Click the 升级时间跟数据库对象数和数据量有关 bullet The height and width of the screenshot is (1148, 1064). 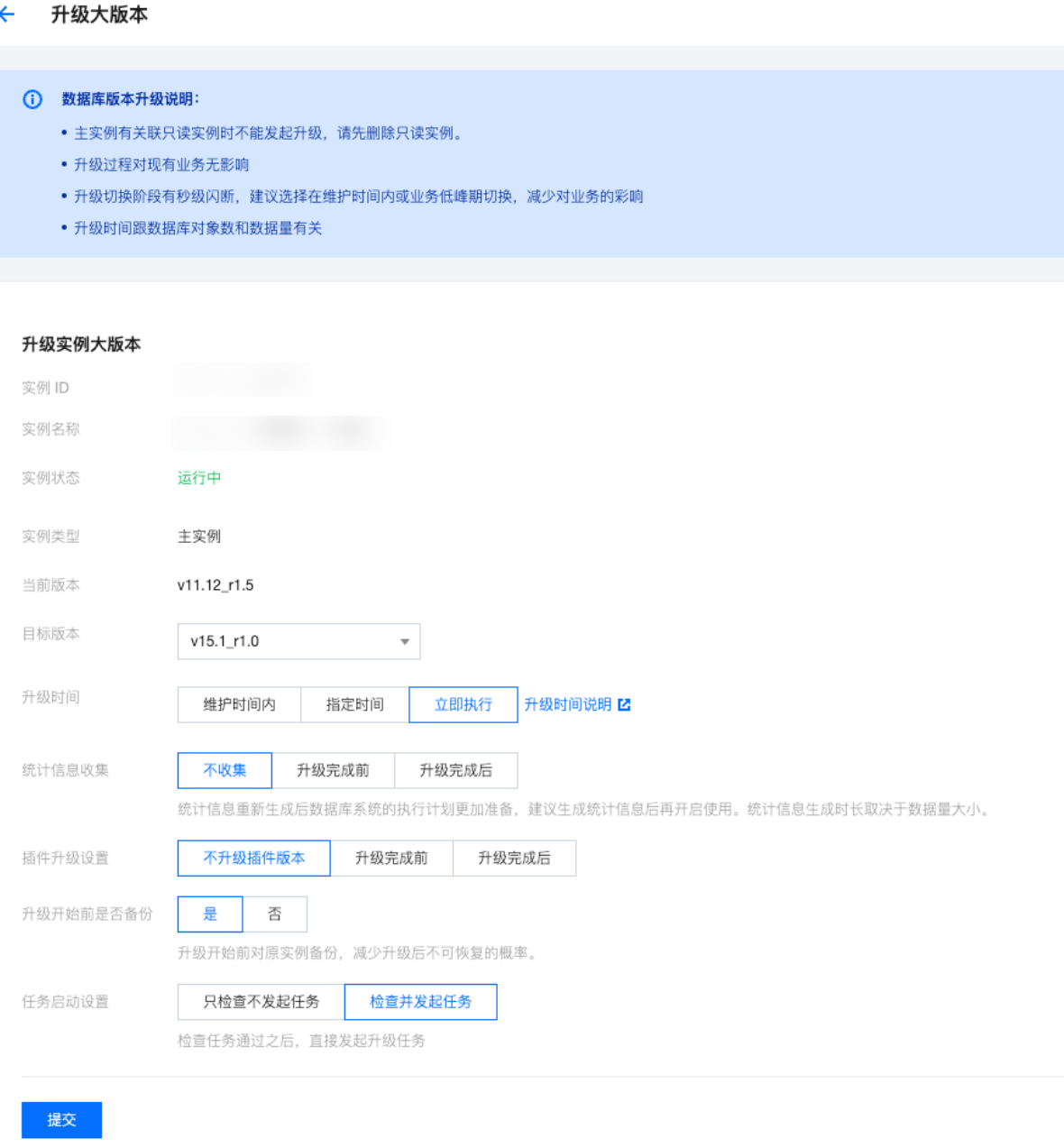197,228
